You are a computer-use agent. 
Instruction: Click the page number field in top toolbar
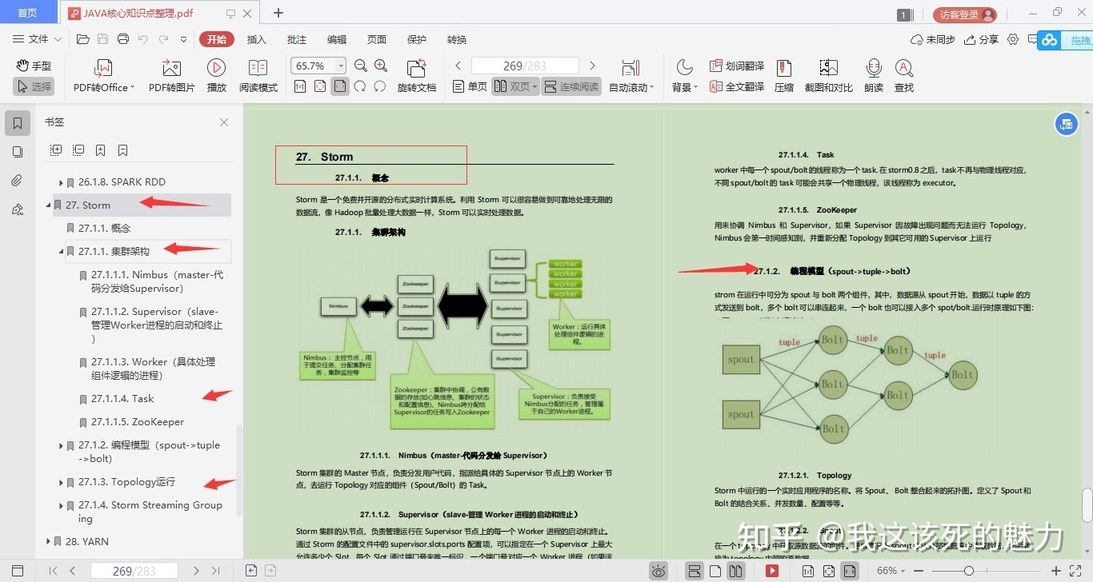click(525, 66)
